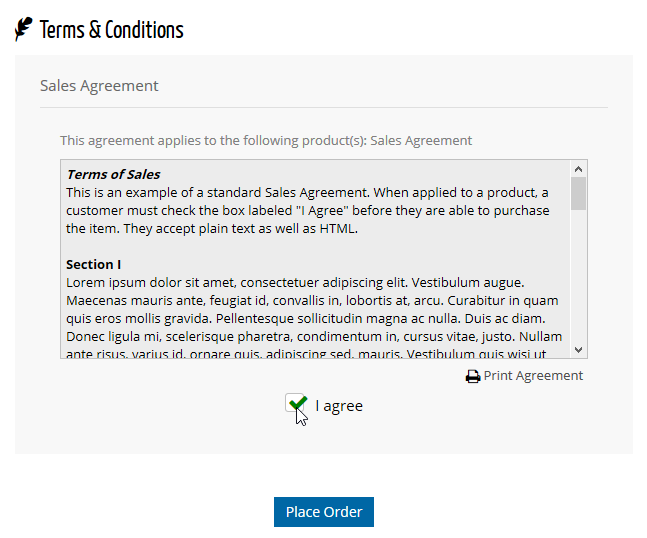Open the Print Agreement link

[x=532, y=376]
